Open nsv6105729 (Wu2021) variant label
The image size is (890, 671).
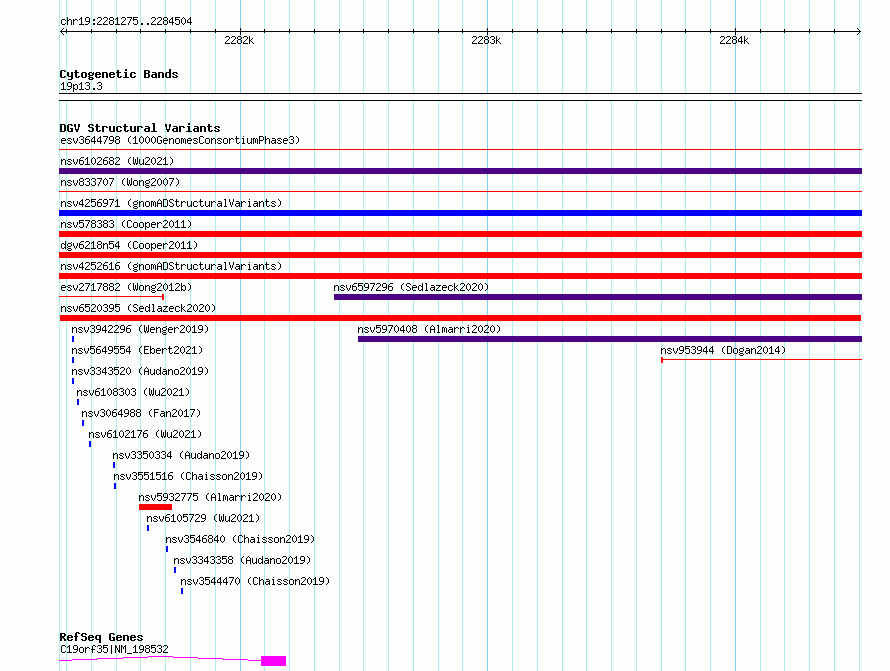click(x=203, y=518)
